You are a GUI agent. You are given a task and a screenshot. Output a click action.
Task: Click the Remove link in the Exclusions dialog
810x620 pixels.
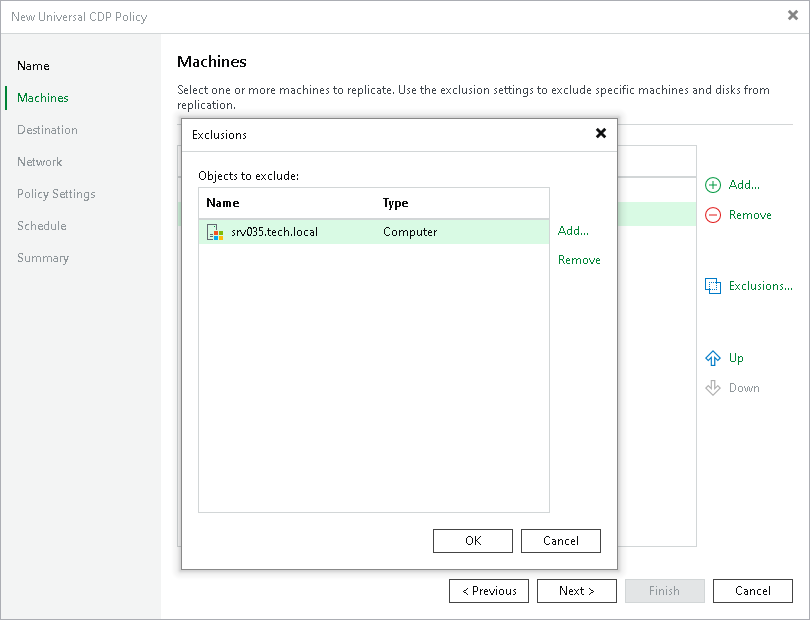tap(579, 259)
